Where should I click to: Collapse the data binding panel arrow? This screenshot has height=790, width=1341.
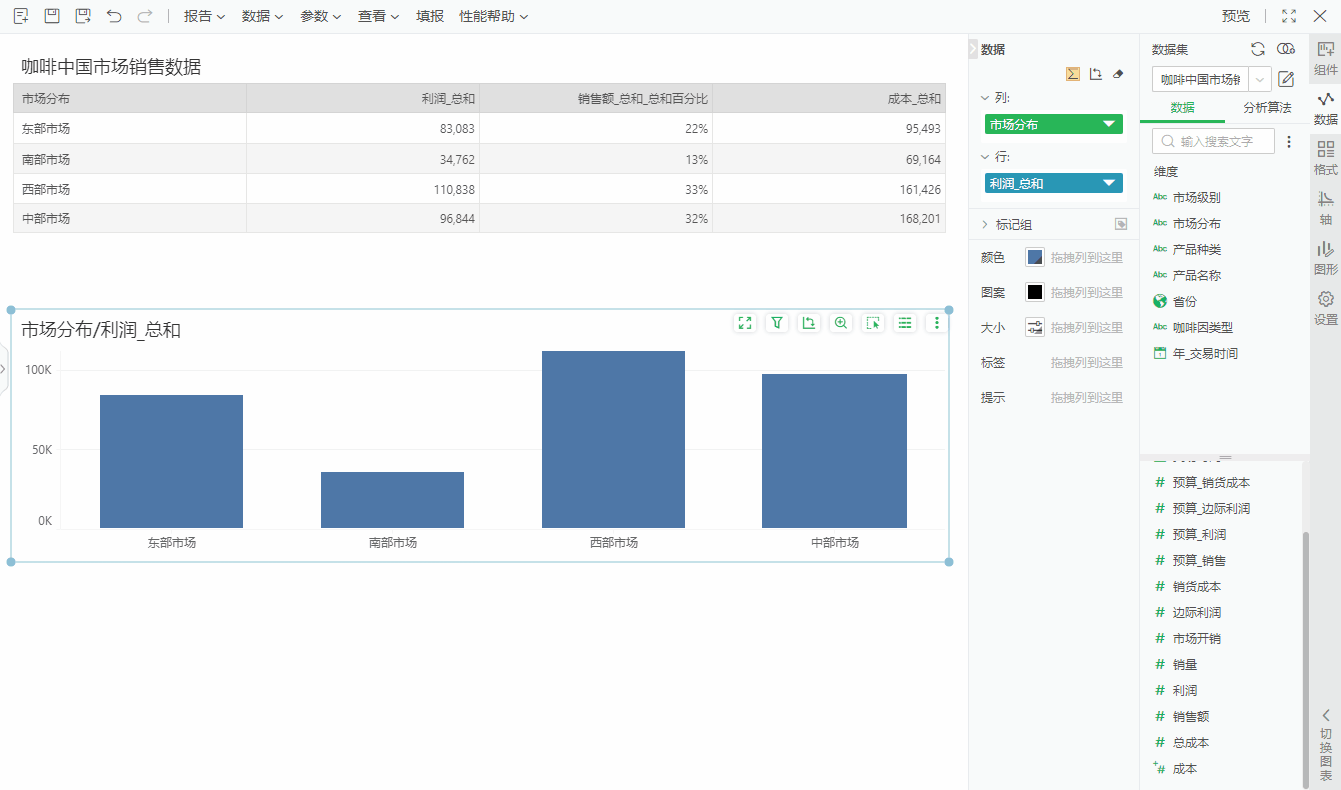(x=974, y=49)
